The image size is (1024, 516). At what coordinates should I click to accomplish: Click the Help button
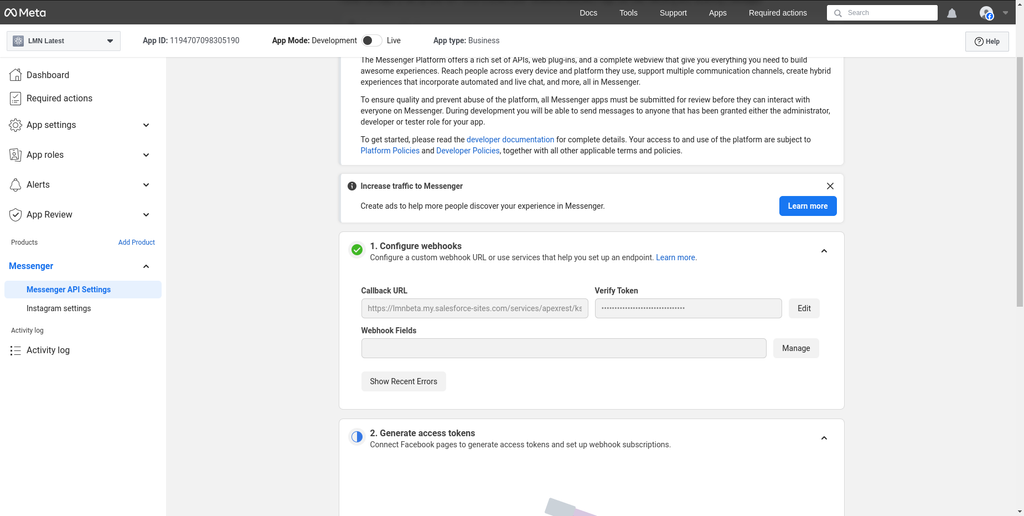[987, 41]
